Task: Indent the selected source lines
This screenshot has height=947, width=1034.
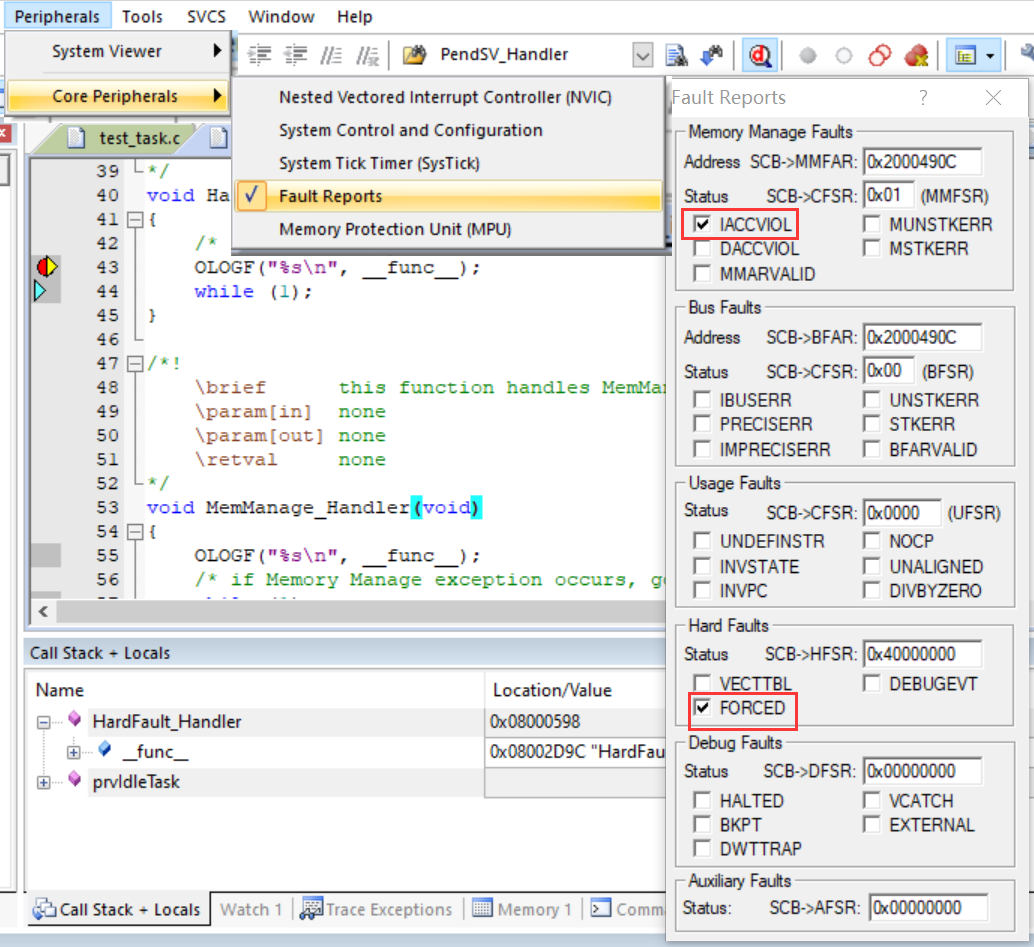Action: 260,54
